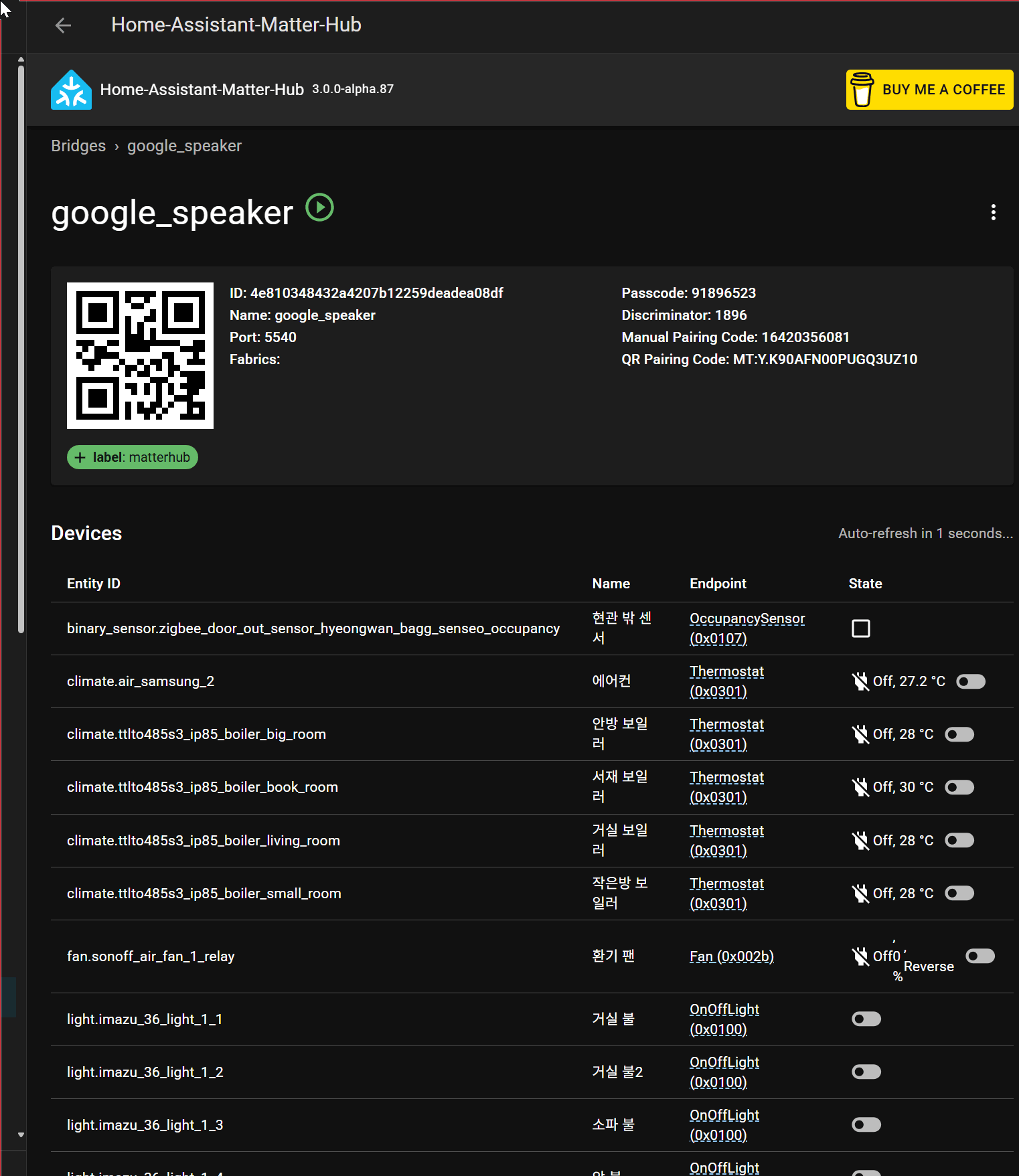This screenshot has width=1019, height=1176.
Task: Click power-off icon for fan.sonoff_air_fan_1_relay
Action: click(860, 956)
